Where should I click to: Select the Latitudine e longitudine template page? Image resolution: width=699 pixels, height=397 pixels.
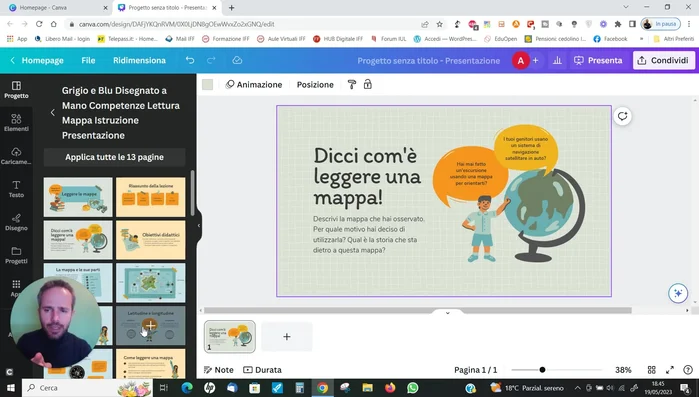[151, 325]
